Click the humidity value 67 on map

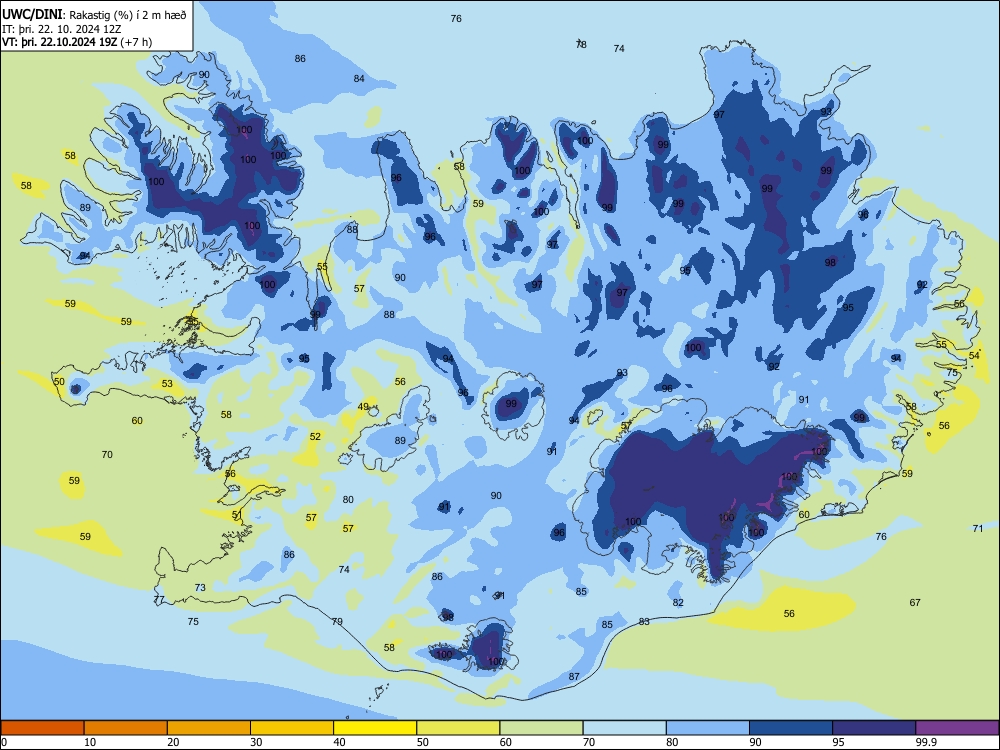(x=915, y=603)
